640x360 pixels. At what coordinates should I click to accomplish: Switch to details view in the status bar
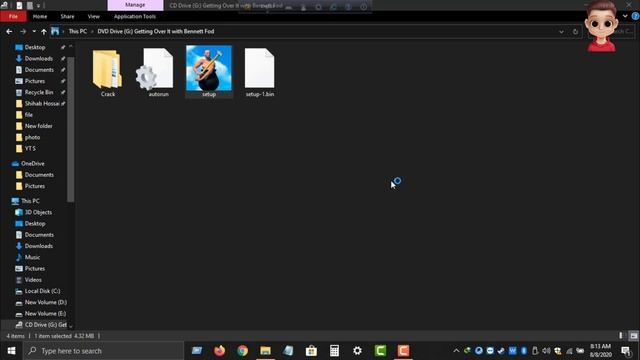pos(621,336)
